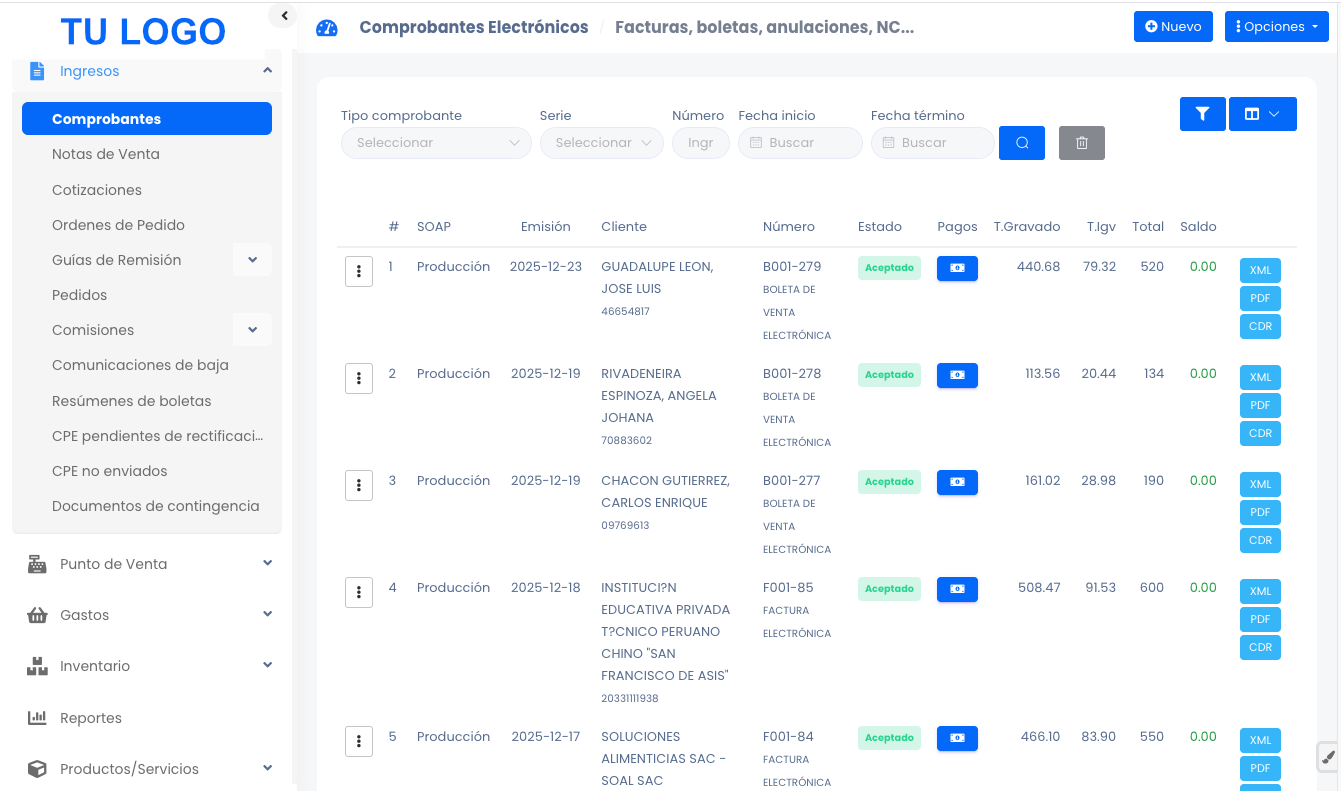
Task: Expand the Guías de Remisión submenu
Action: coord(252,260)
